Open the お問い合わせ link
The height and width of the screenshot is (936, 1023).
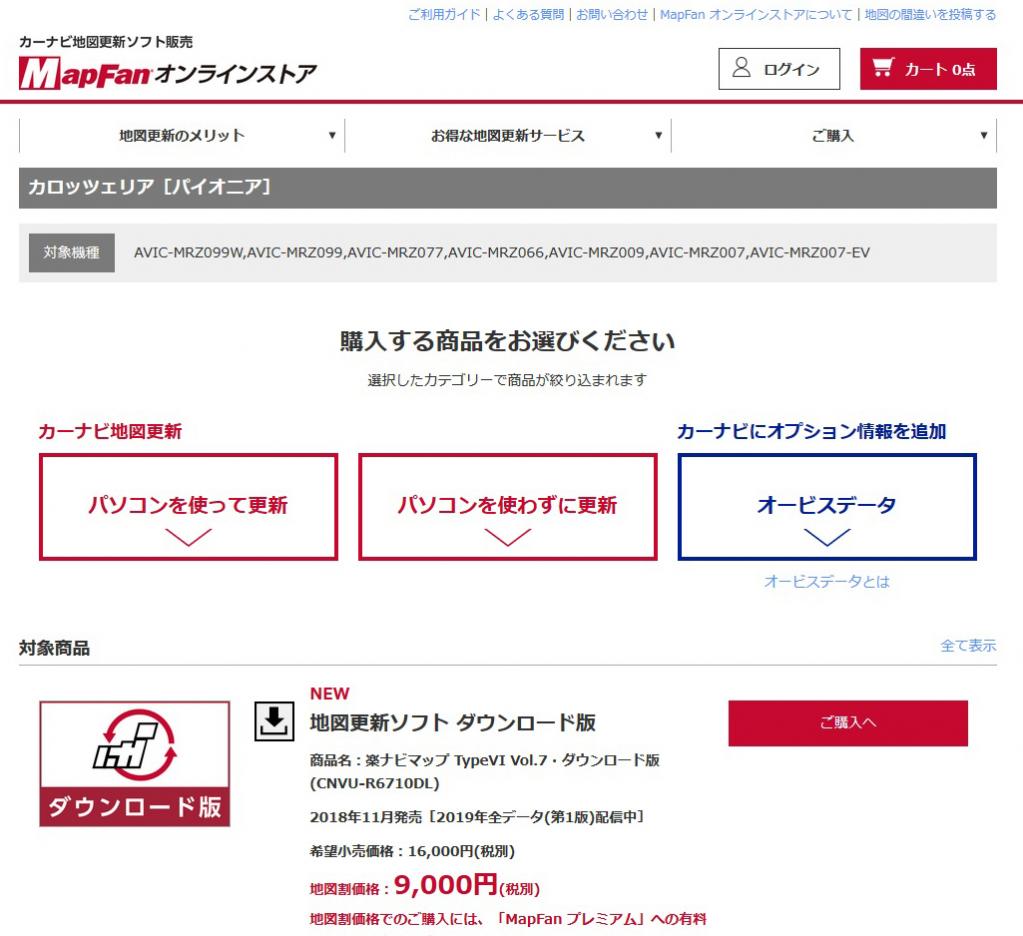coord(612,14)
